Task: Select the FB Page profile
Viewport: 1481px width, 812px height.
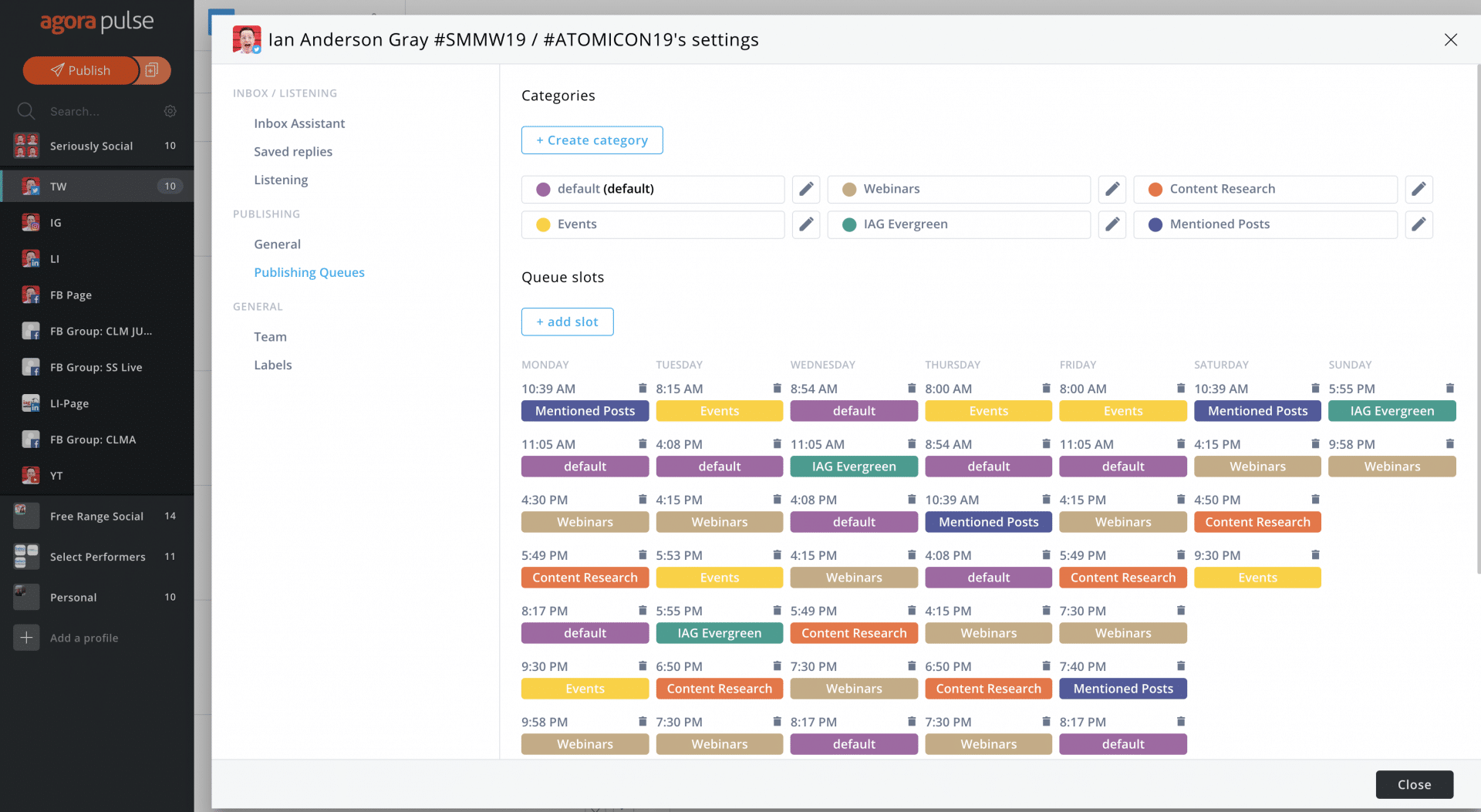Action: pos(97,295)
